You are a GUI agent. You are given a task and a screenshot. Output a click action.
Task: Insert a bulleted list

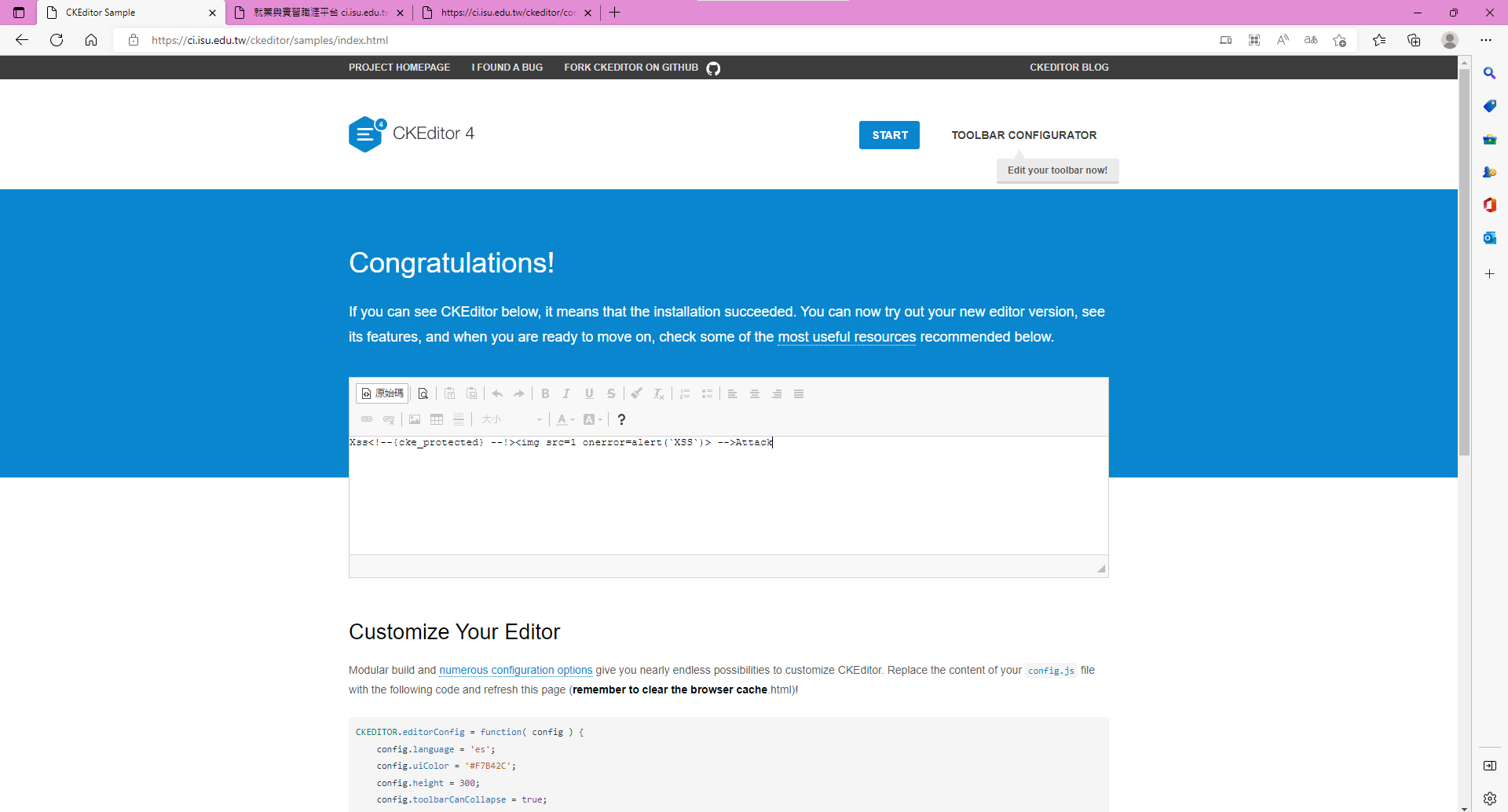point(707,393)
